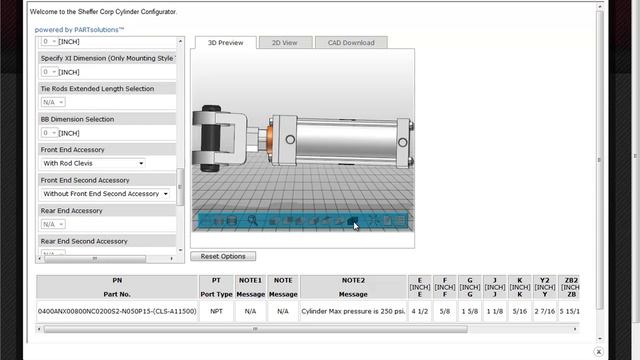Viewport: 640px width, 360px height.
Task: Click the NPT port type cell
Action: click(x=216, y=311)
